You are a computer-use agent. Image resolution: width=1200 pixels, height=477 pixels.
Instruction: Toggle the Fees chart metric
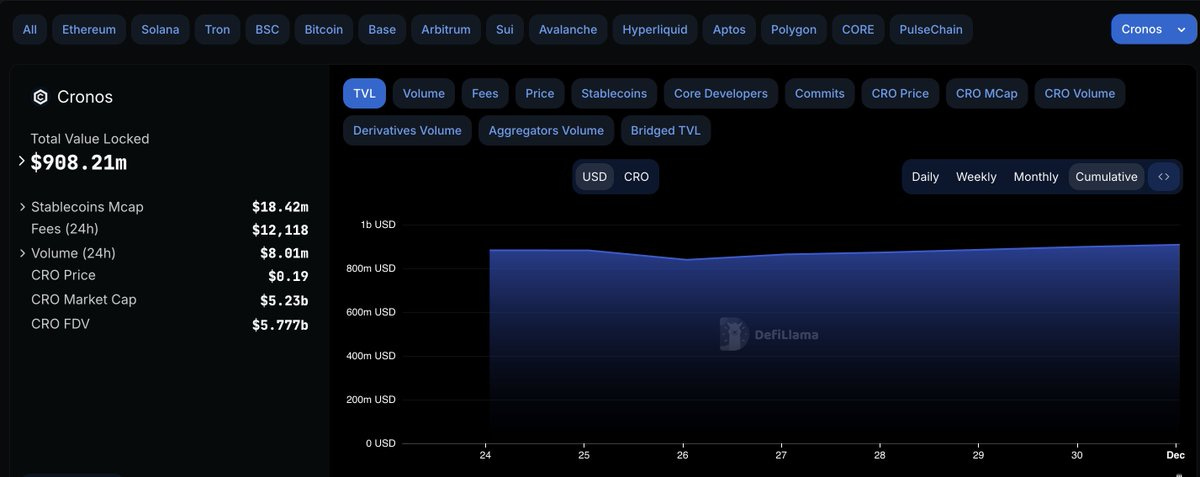(485, 93)
